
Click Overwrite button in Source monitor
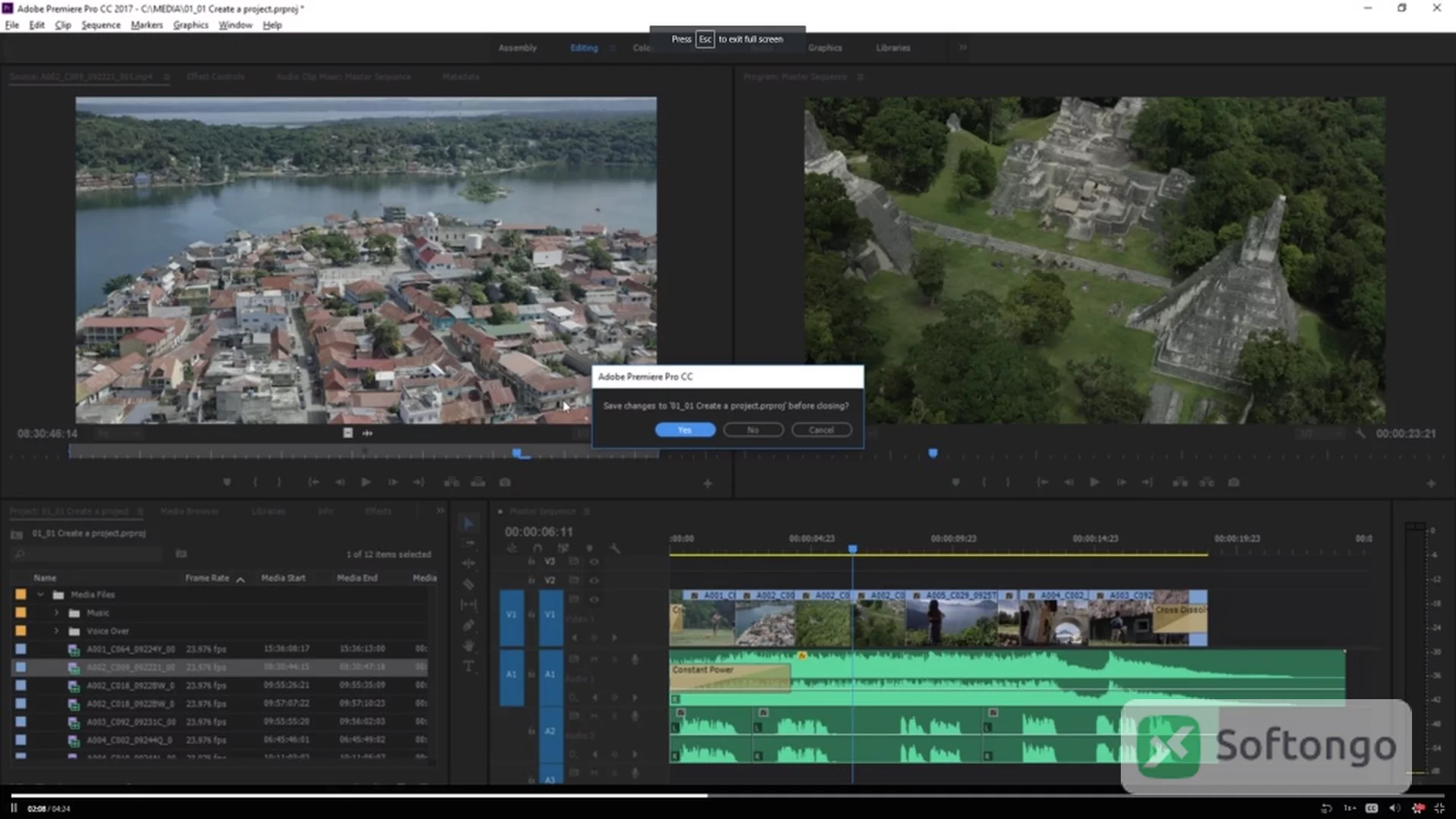[479, 482]
